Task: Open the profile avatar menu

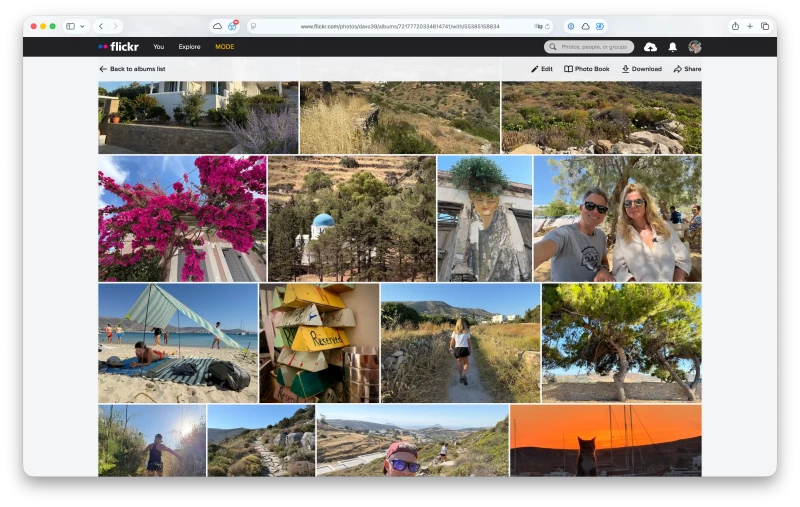Action: pos(694,47)
